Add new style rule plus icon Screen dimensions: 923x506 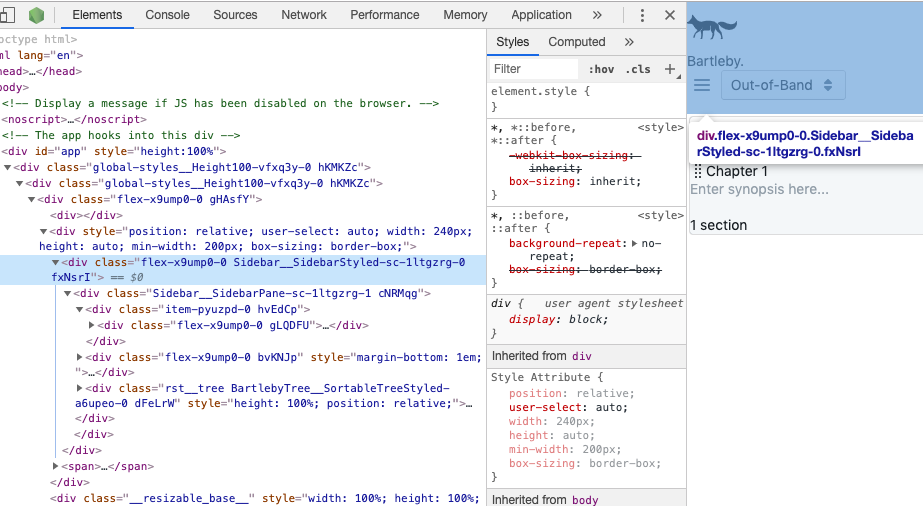[x=670, y=69]
